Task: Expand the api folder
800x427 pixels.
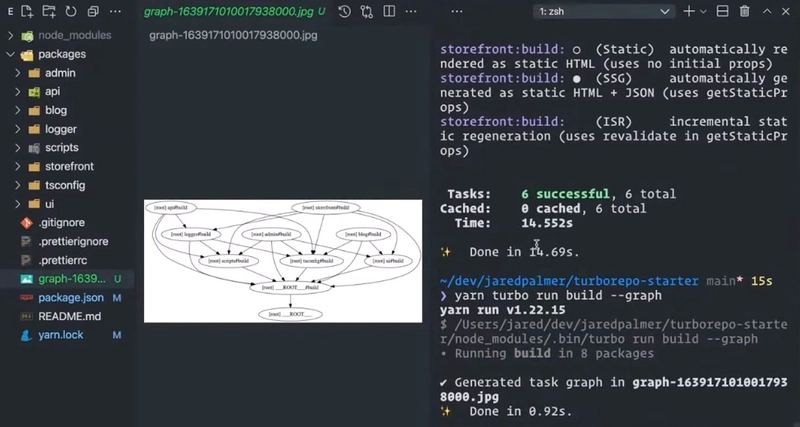Action: tap(18, 92)
